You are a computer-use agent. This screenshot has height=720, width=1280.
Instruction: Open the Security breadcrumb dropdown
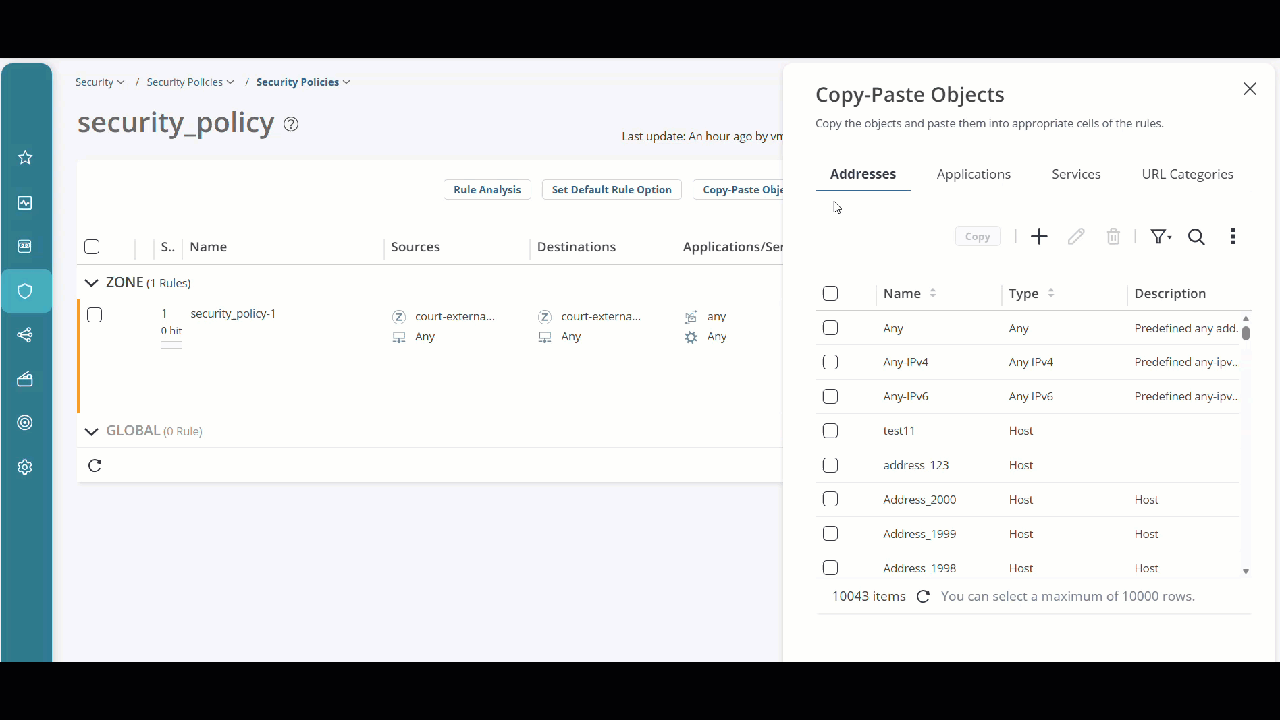coord(100,82)
